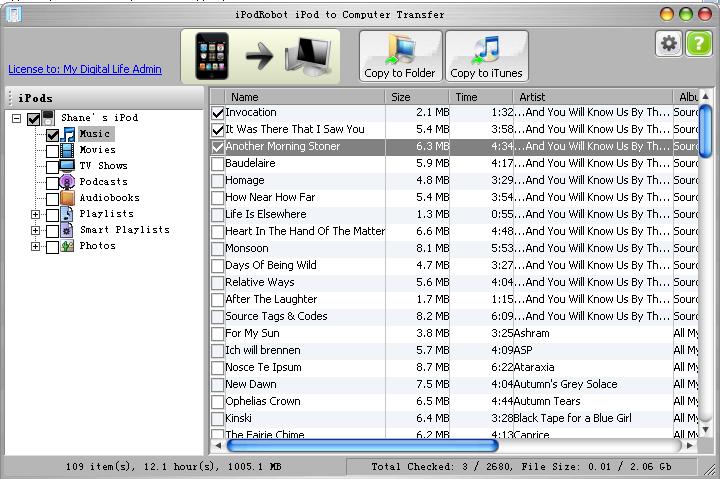Select the Podcasts icon in sidebar
Image resolution: width=720 pixels, height=479 pixels.
[x=67, y=182]
